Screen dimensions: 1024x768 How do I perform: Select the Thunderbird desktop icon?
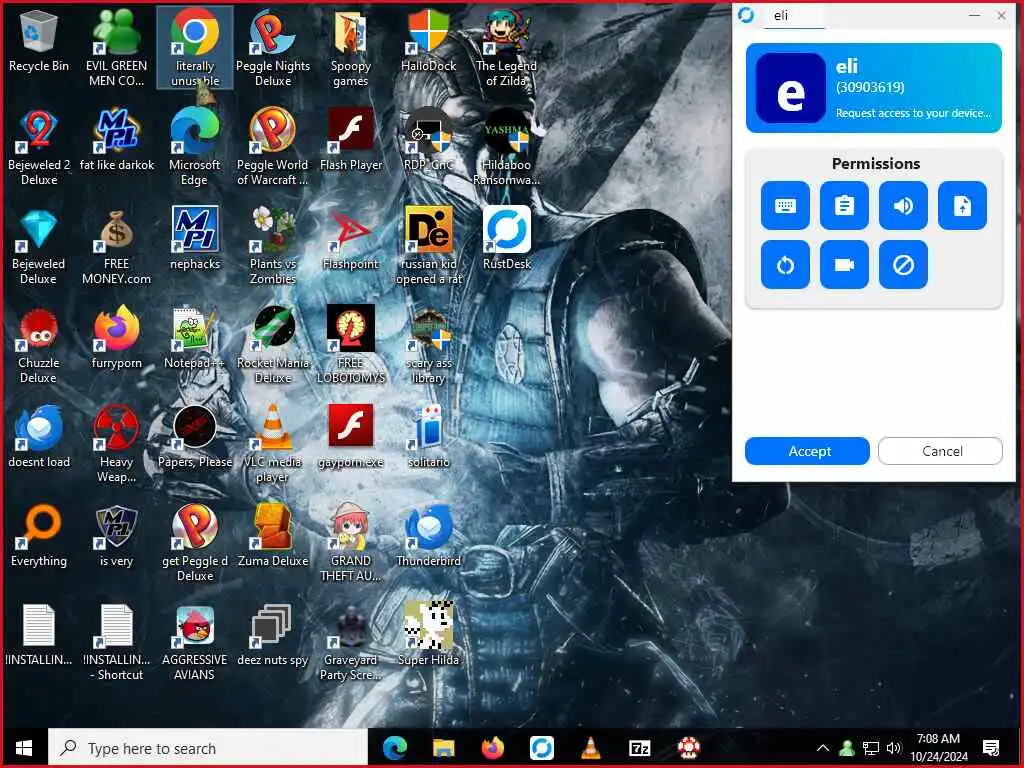pyautogui.click(x=428, y=537)
